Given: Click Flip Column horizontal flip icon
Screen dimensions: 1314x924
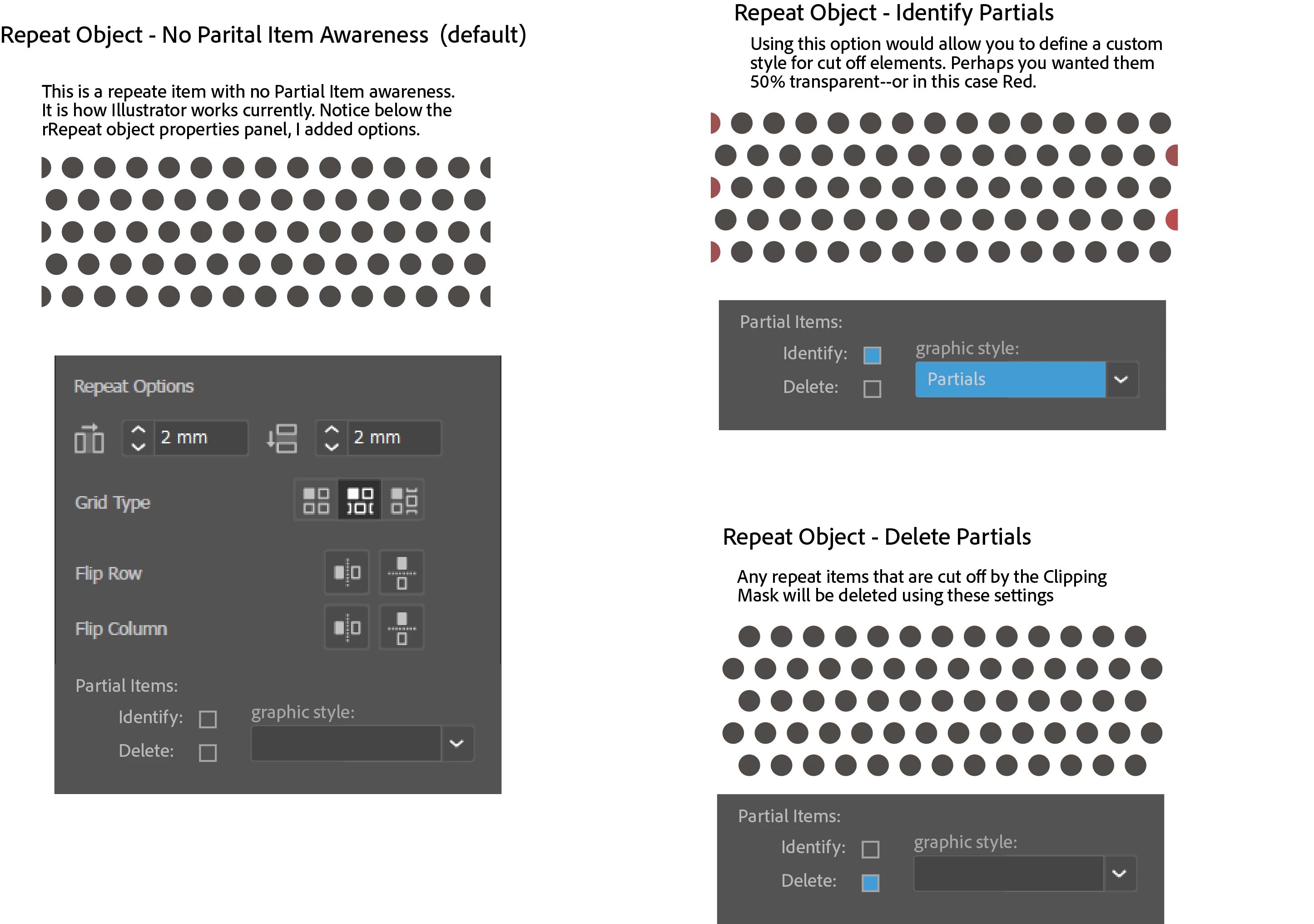Looking at the screenshot, I should pyautogui.click(x=347, y=627).
